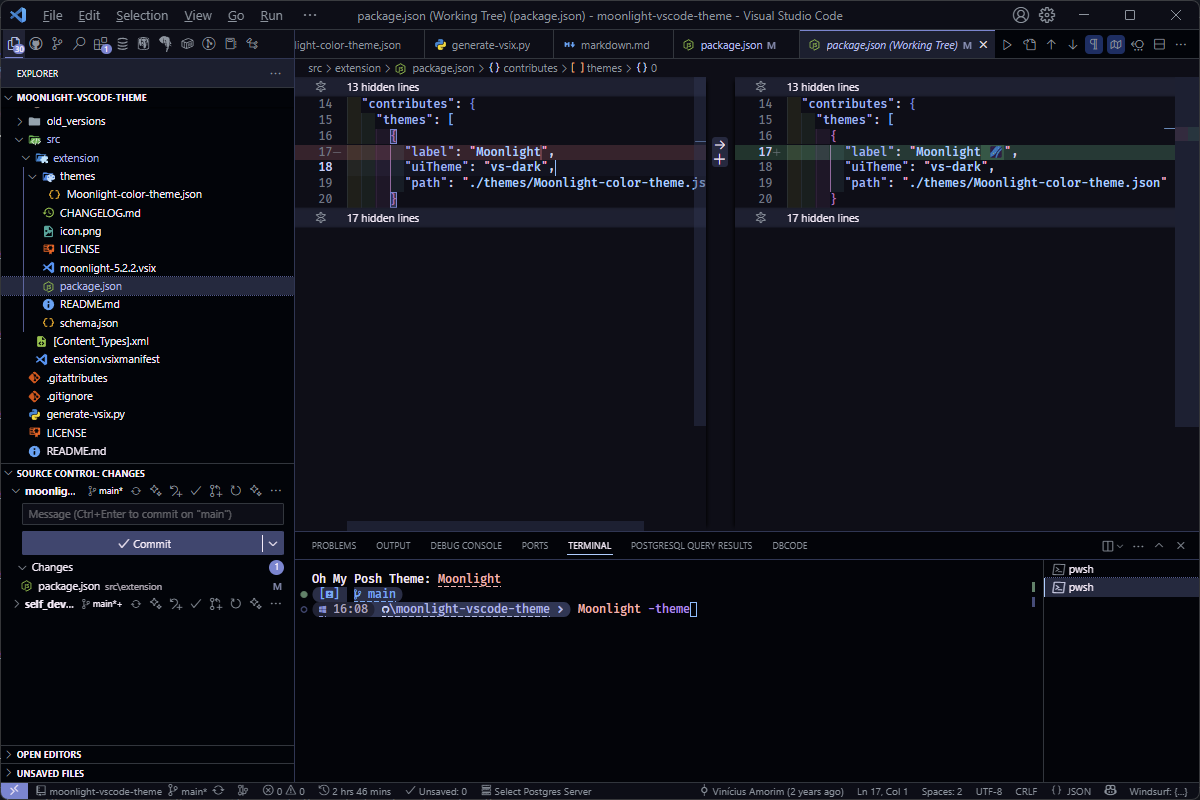Maximize the panel with up chevron
The width and height of the screenshot is (1200, 800).
coord(1159,545)
